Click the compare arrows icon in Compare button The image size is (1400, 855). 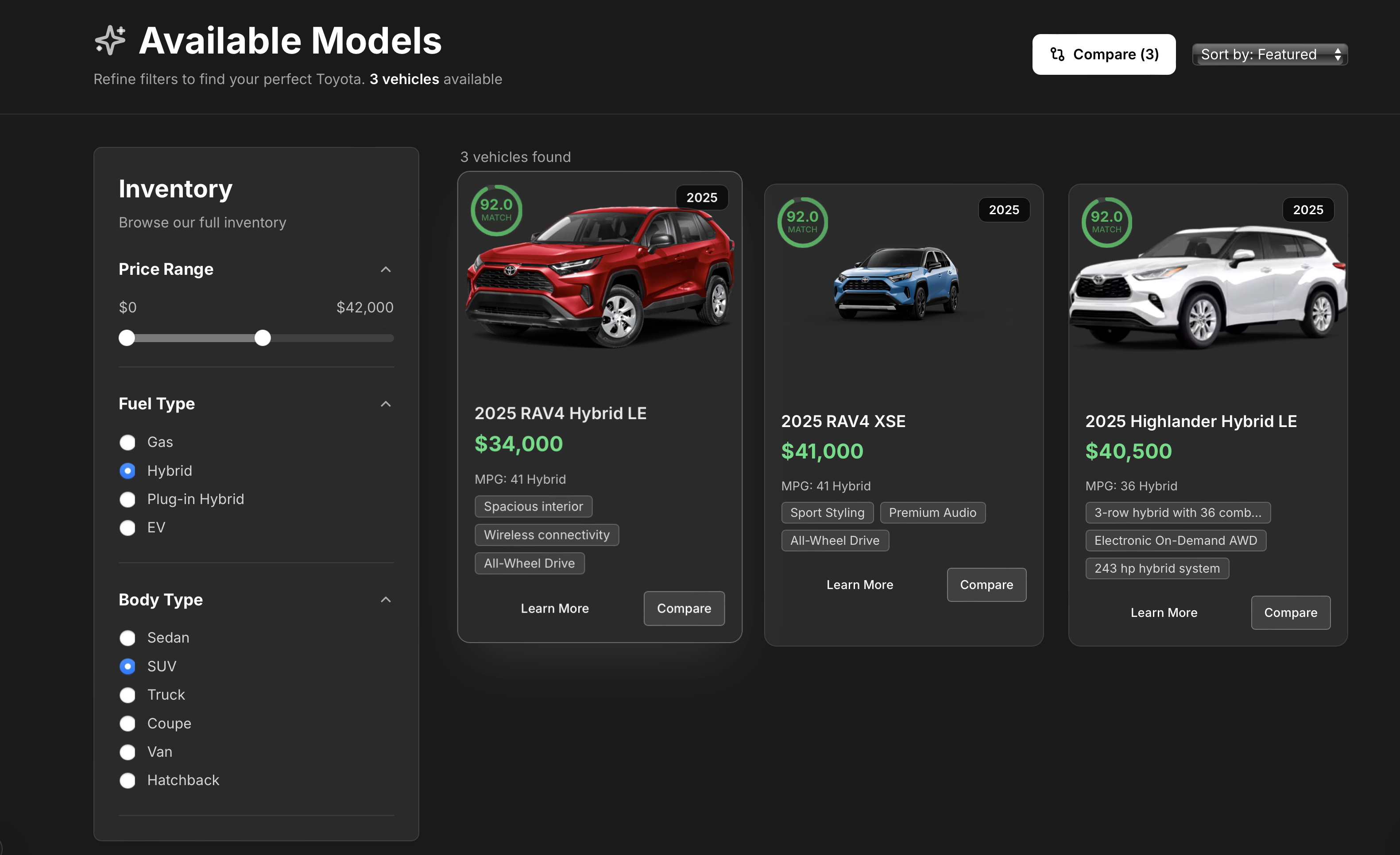coord(1057,54)
